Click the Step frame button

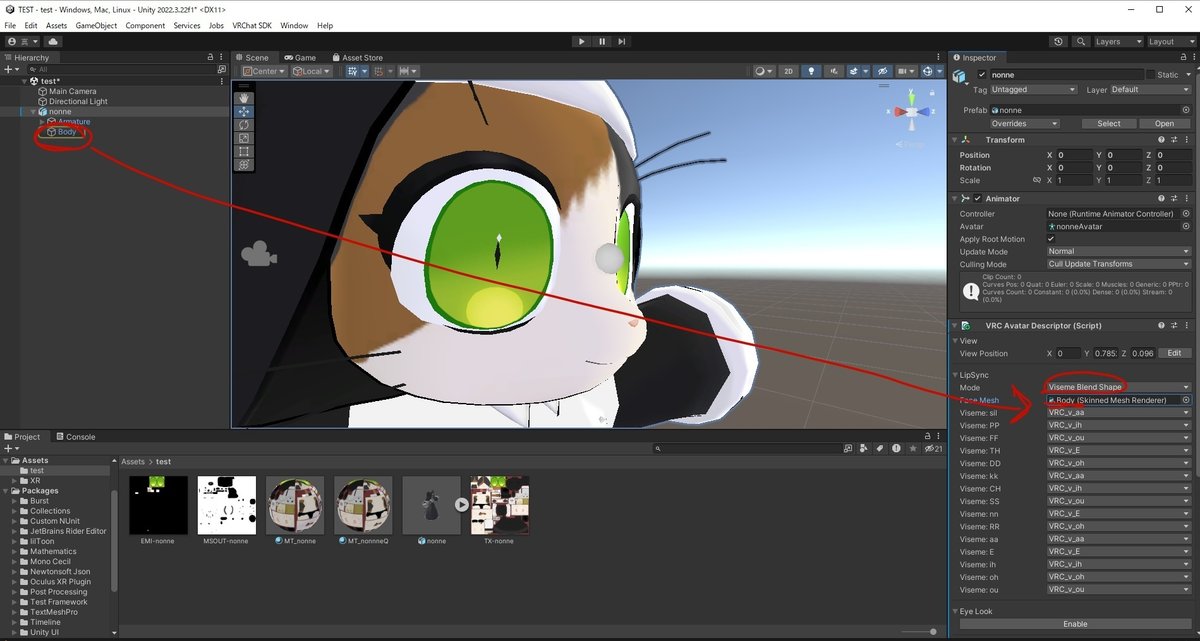pos(622,41)
